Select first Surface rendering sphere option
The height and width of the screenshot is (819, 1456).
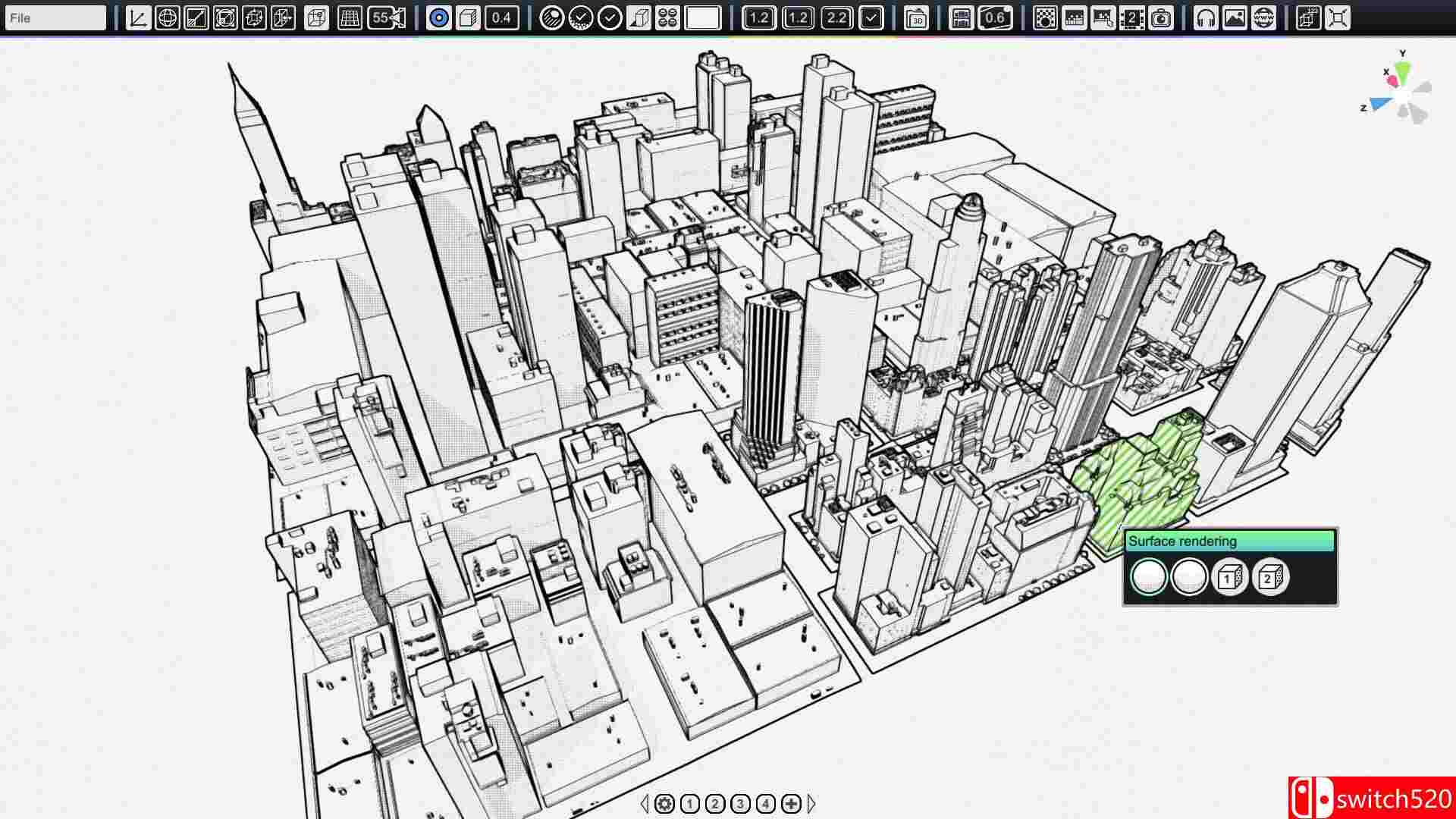coord(1148,577)
